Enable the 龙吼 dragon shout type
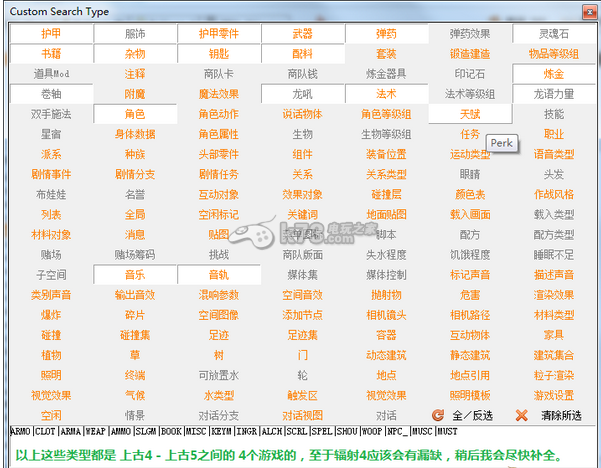This screenshot has height=468, width=601. (x=302, y=93)
